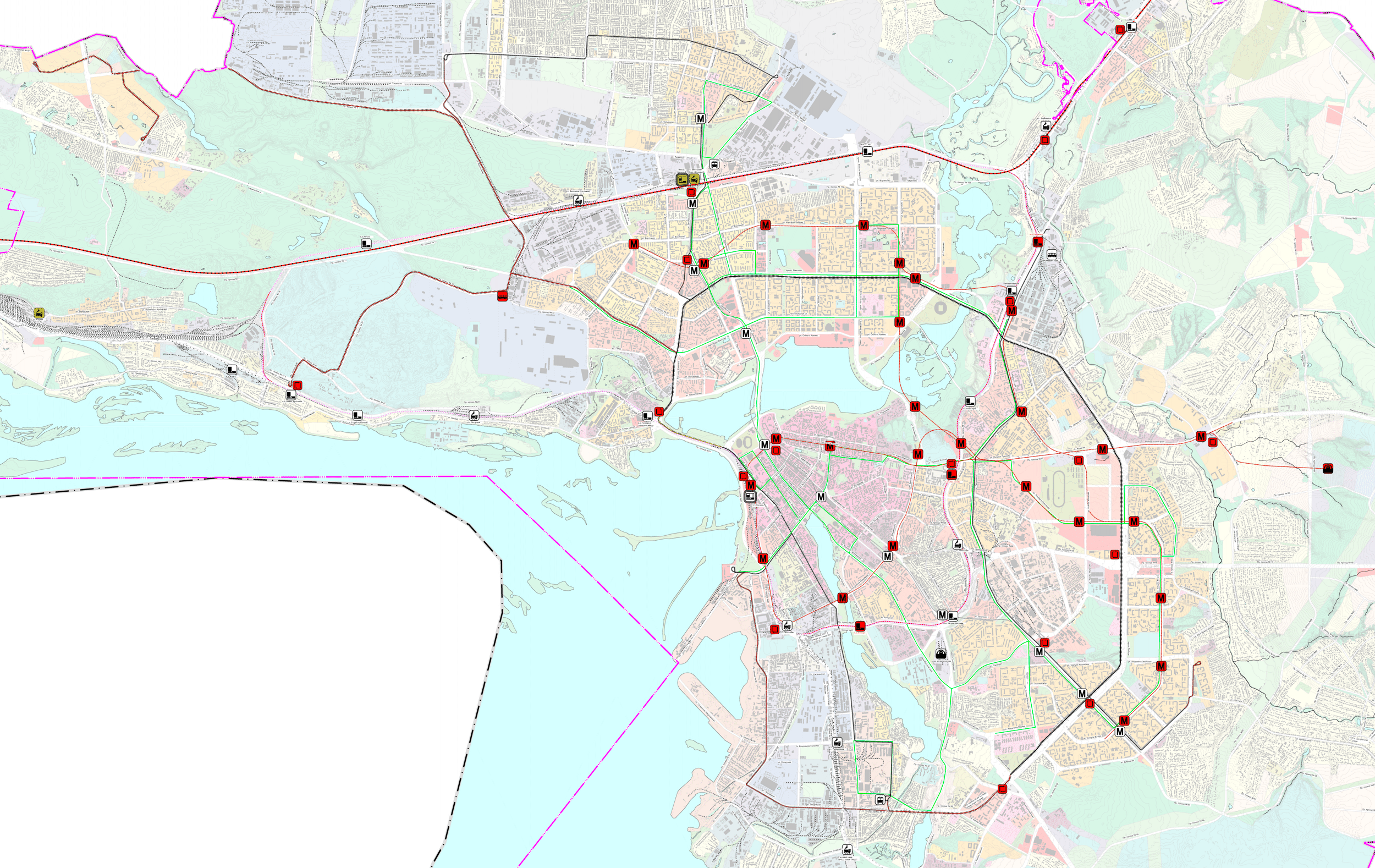
Task: Select the red platform icon on the southern pink dotted line
Action: click(x=860, y=627)
